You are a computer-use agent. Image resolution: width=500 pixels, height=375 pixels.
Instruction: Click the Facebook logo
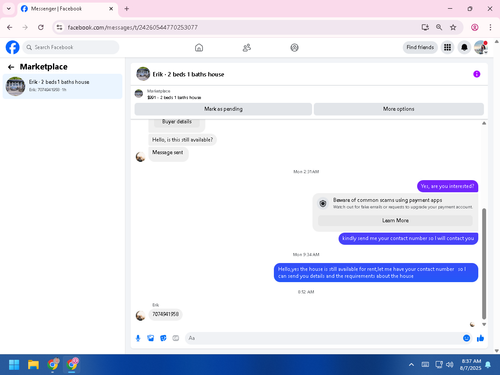pos(13,47)
